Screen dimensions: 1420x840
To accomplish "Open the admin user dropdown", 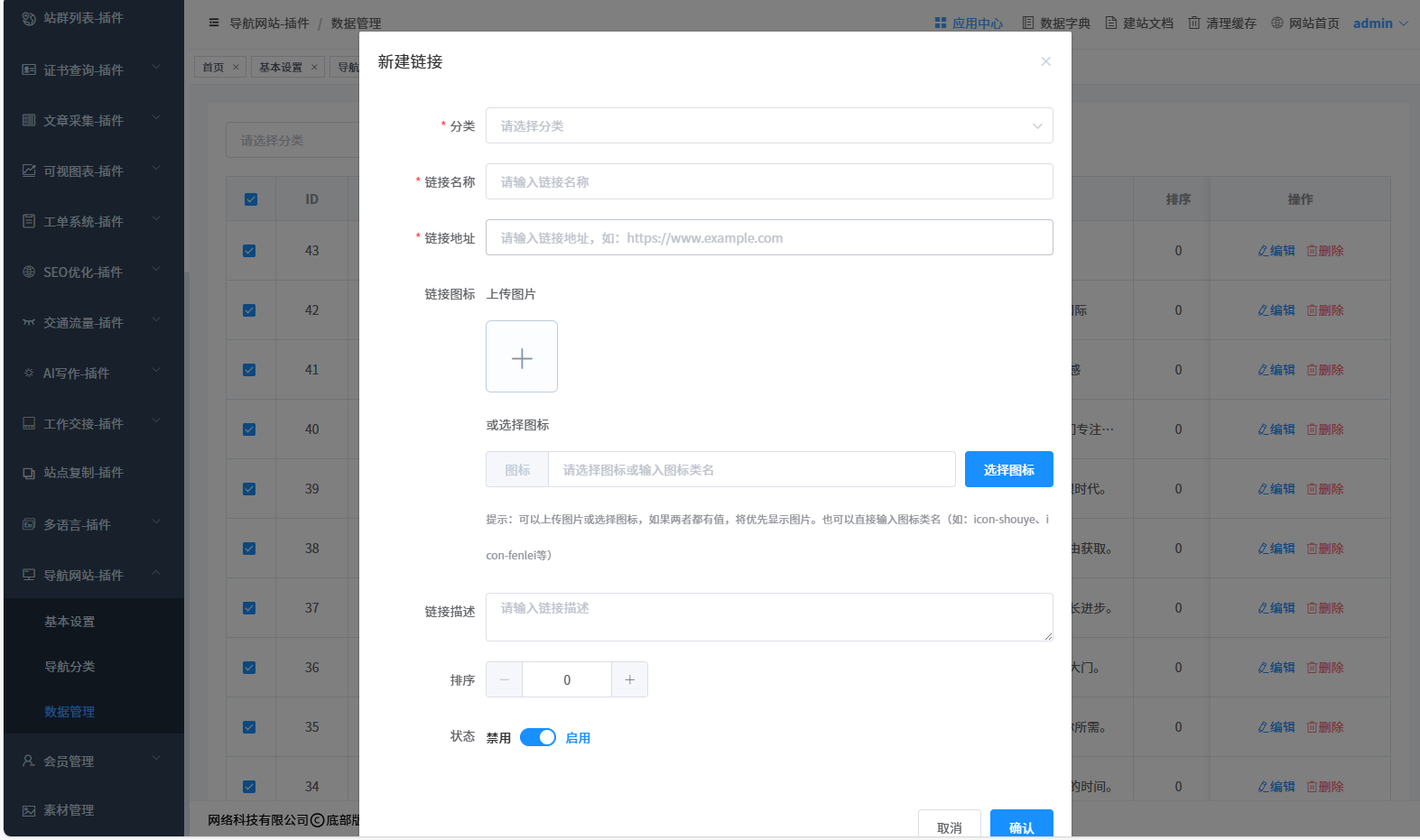I will (1379, 23).
